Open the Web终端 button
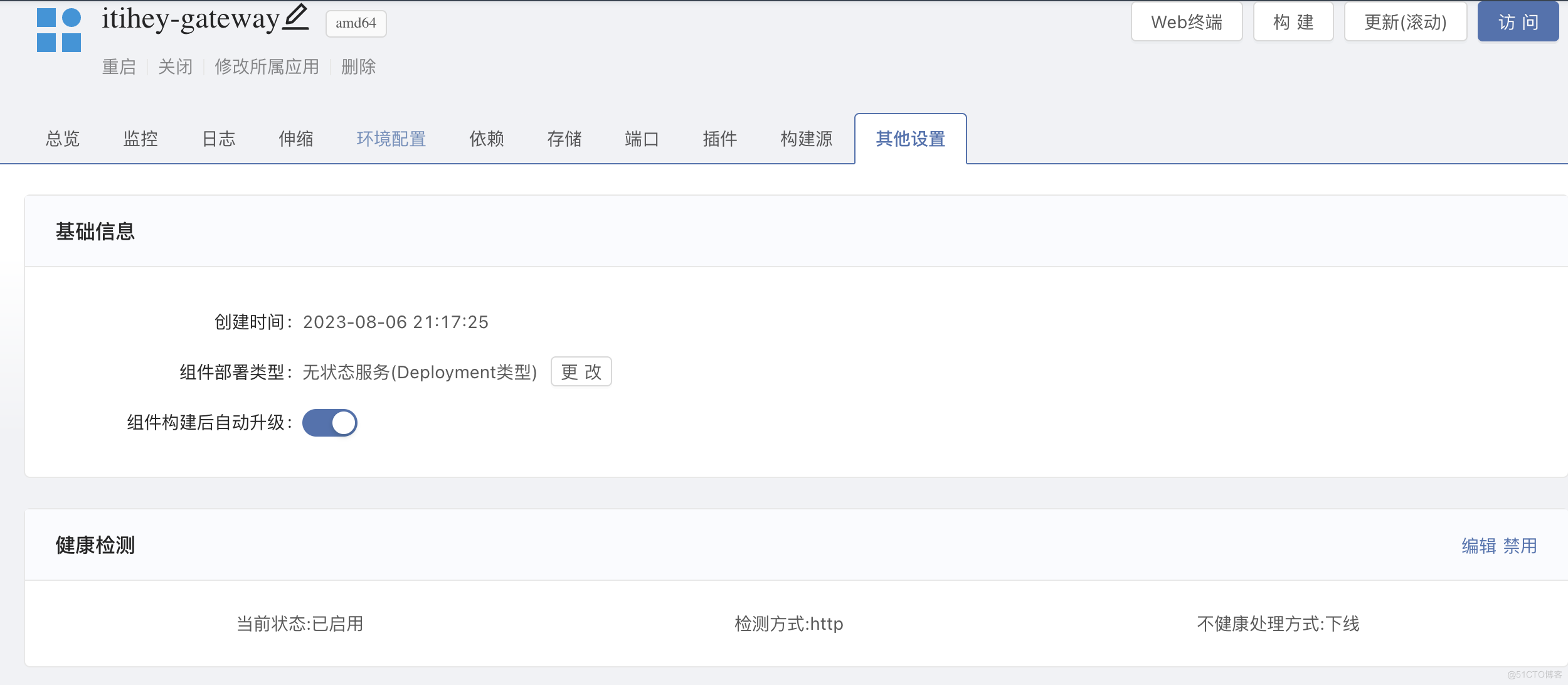This screenshot has height=685, width=1568. [1187, 22]
